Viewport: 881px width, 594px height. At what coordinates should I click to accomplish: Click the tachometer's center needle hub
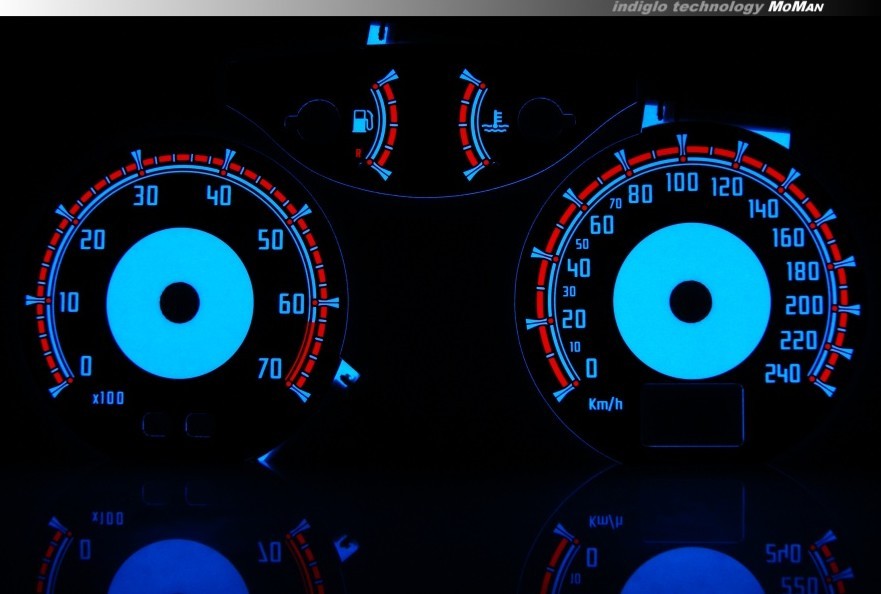[179, 302]
